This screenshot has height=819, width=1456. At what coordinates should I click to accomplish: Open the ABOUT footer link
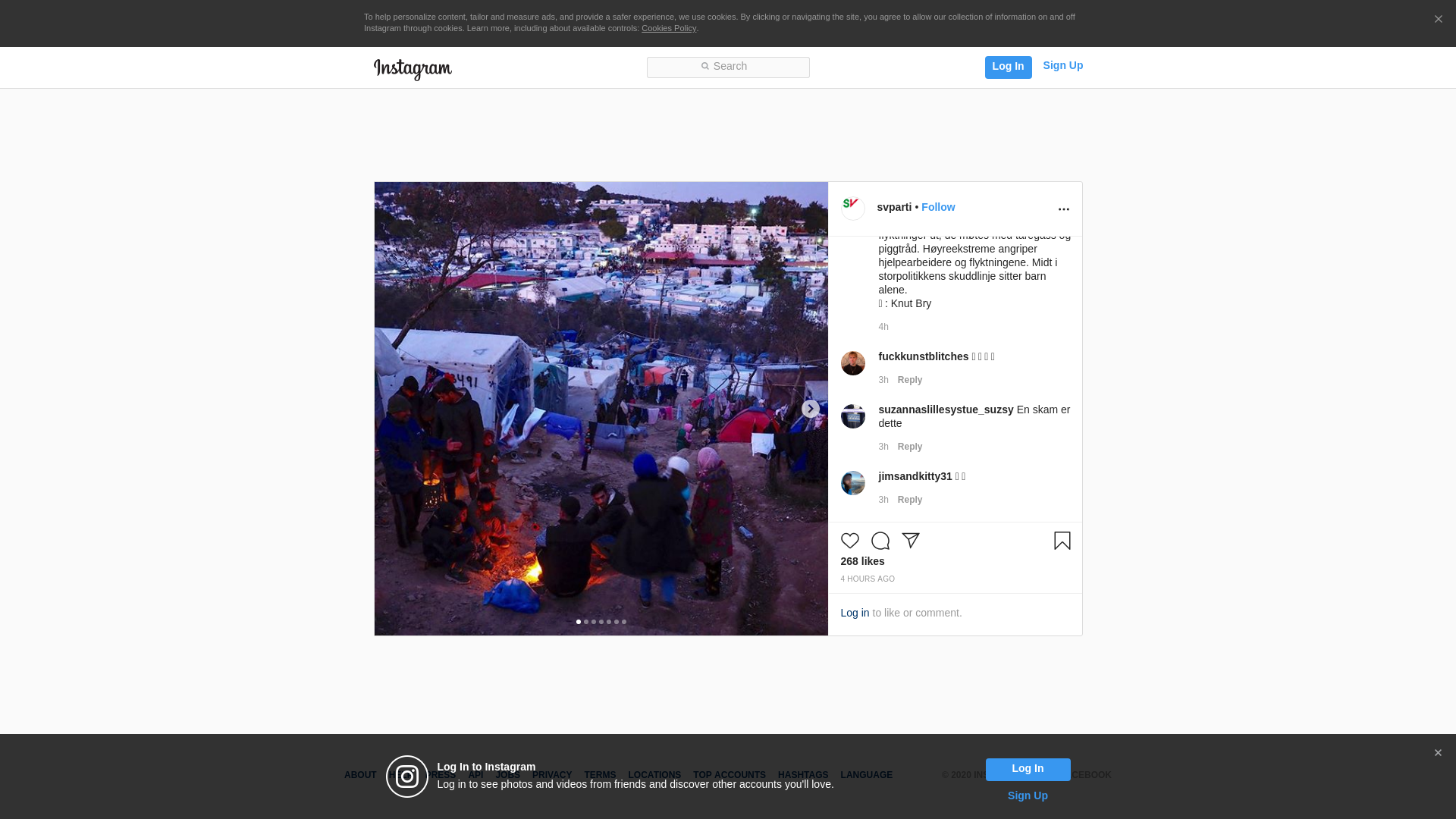pos(360,775)
